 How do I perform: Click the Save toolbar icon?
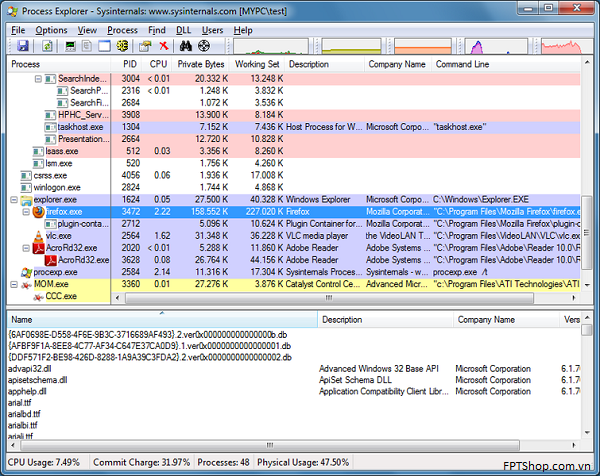tap(23, 46)
